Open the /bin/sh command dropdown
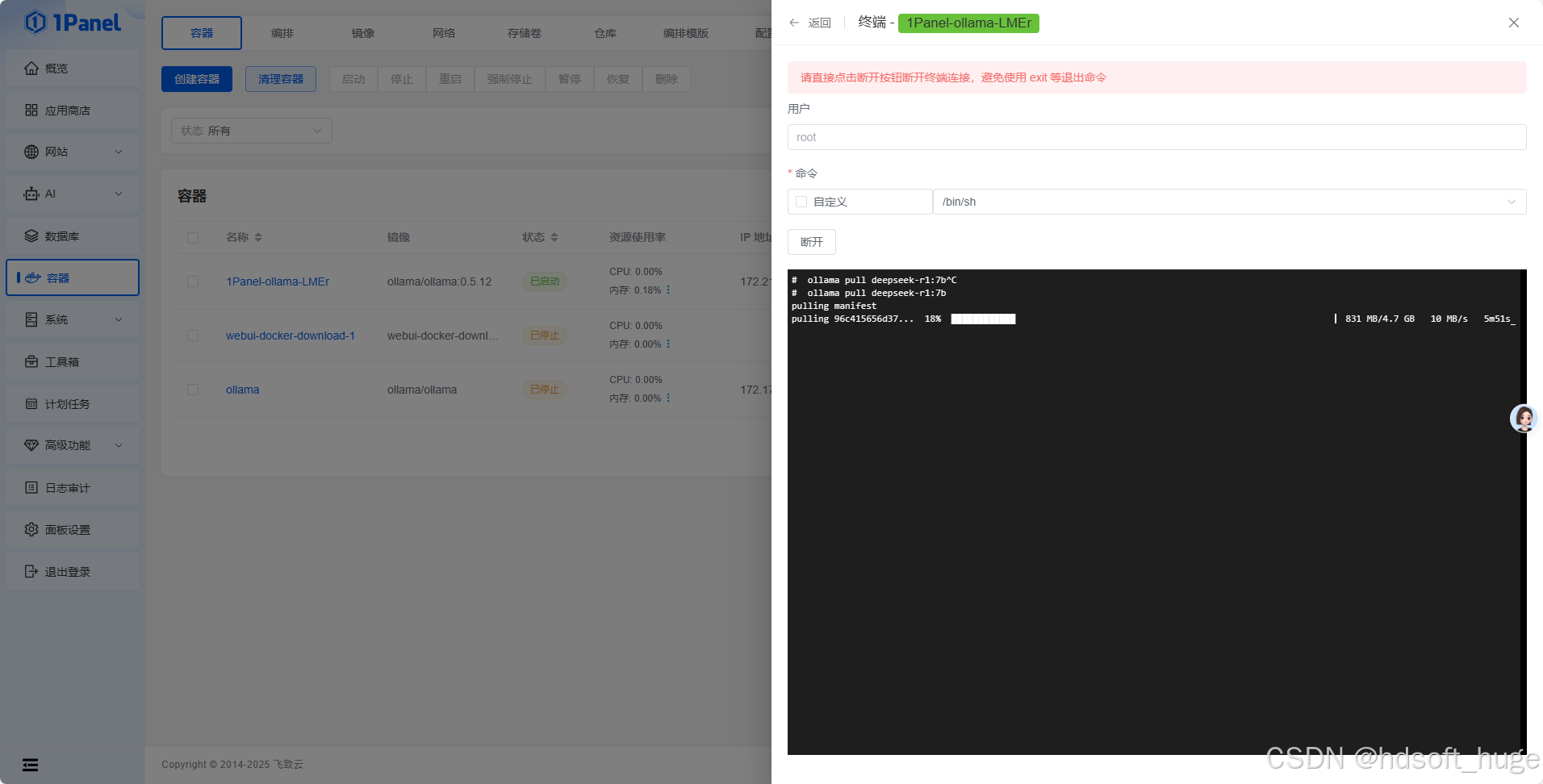1543x784 pixels. (x=1229, y=202)
